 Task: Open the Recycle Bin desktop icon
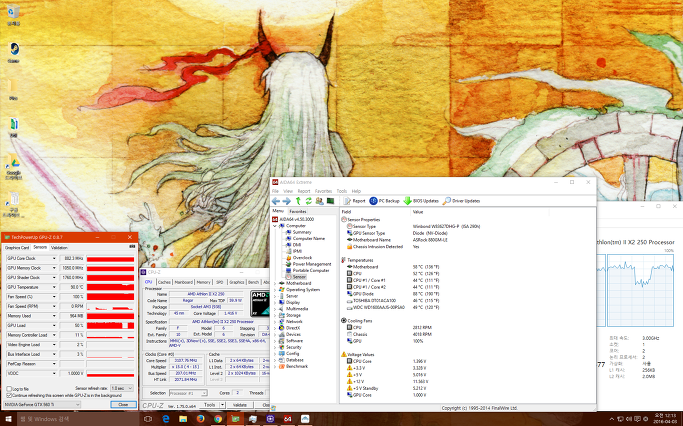click(14, 14)
